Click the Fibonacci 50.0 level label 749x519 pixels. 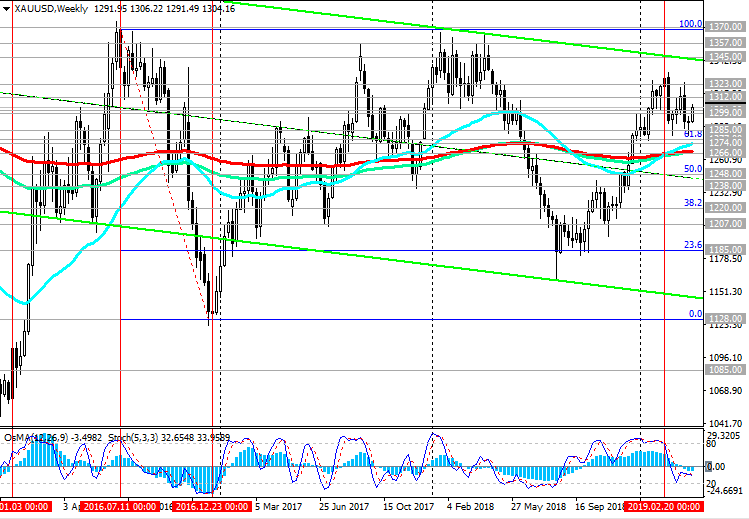click(x=693, y=169)
